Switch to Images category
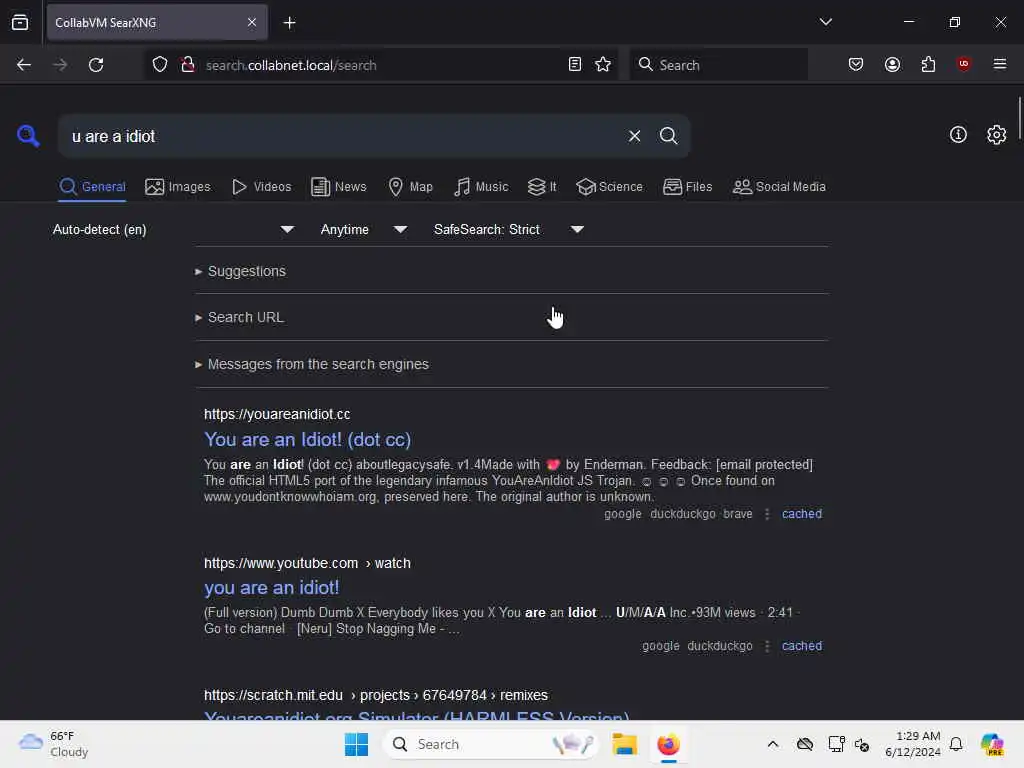This screenshot has height=768, width=1024. tap(178, 187)
